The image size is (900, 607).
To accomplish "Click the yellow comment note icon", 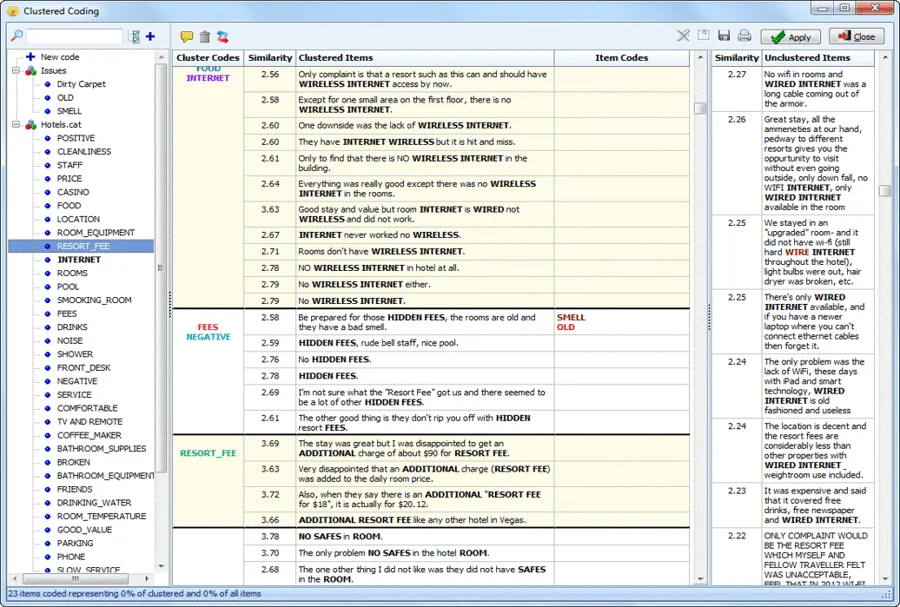I will click(187, 37).
